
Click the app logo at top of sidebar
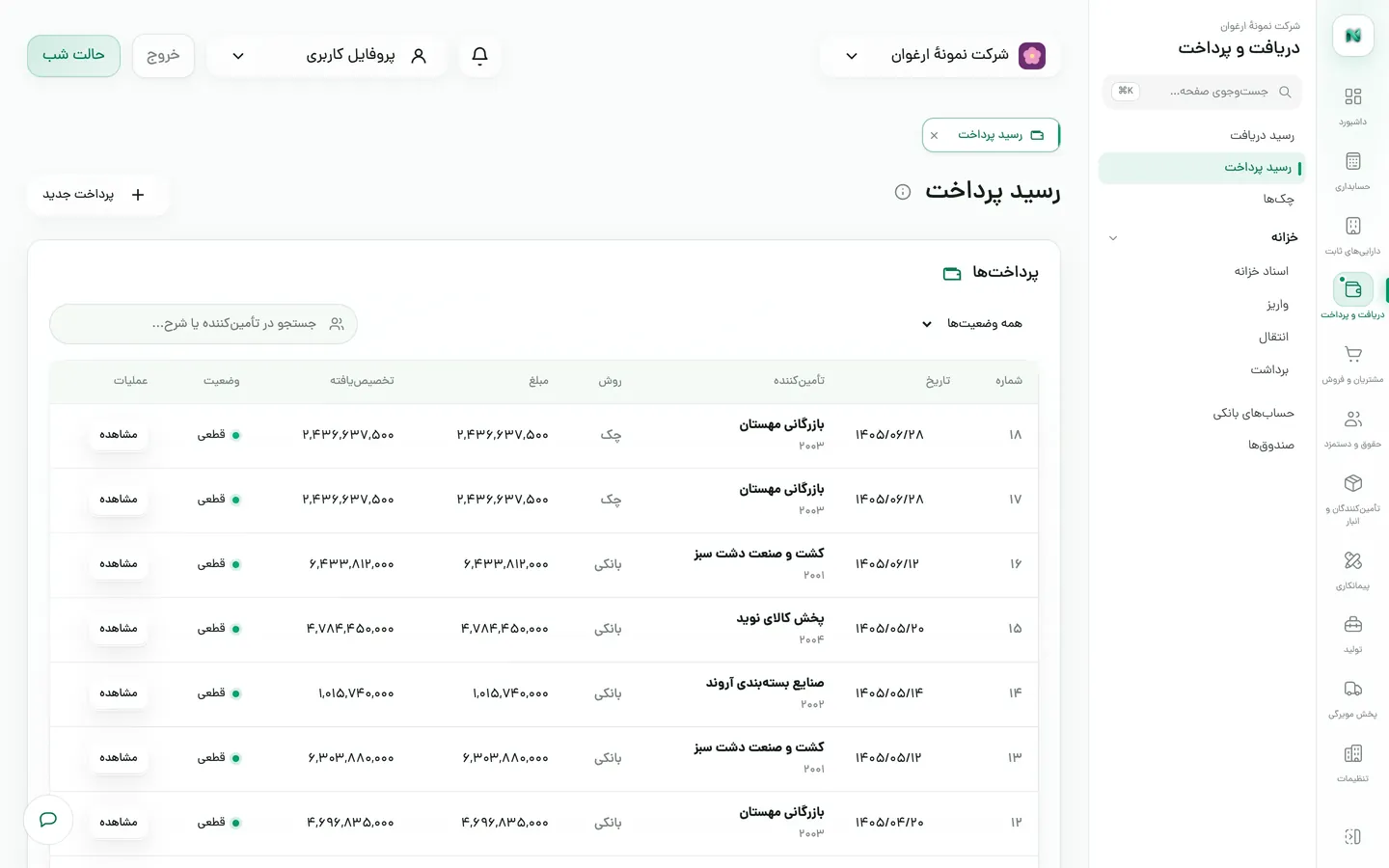point(1352,36)
